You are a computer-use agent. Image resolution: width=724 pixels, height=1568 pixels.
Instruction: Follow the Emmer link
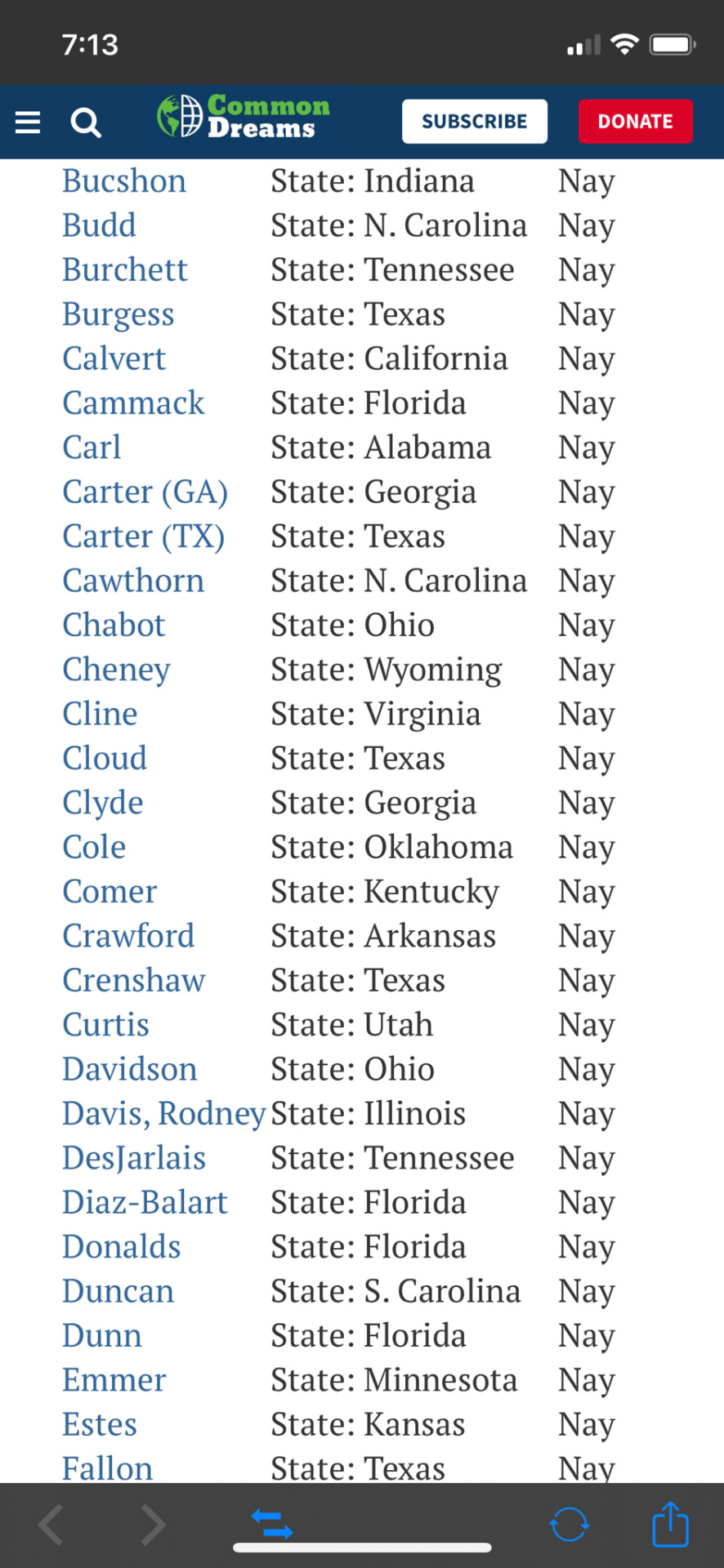tap(114, 1380)
